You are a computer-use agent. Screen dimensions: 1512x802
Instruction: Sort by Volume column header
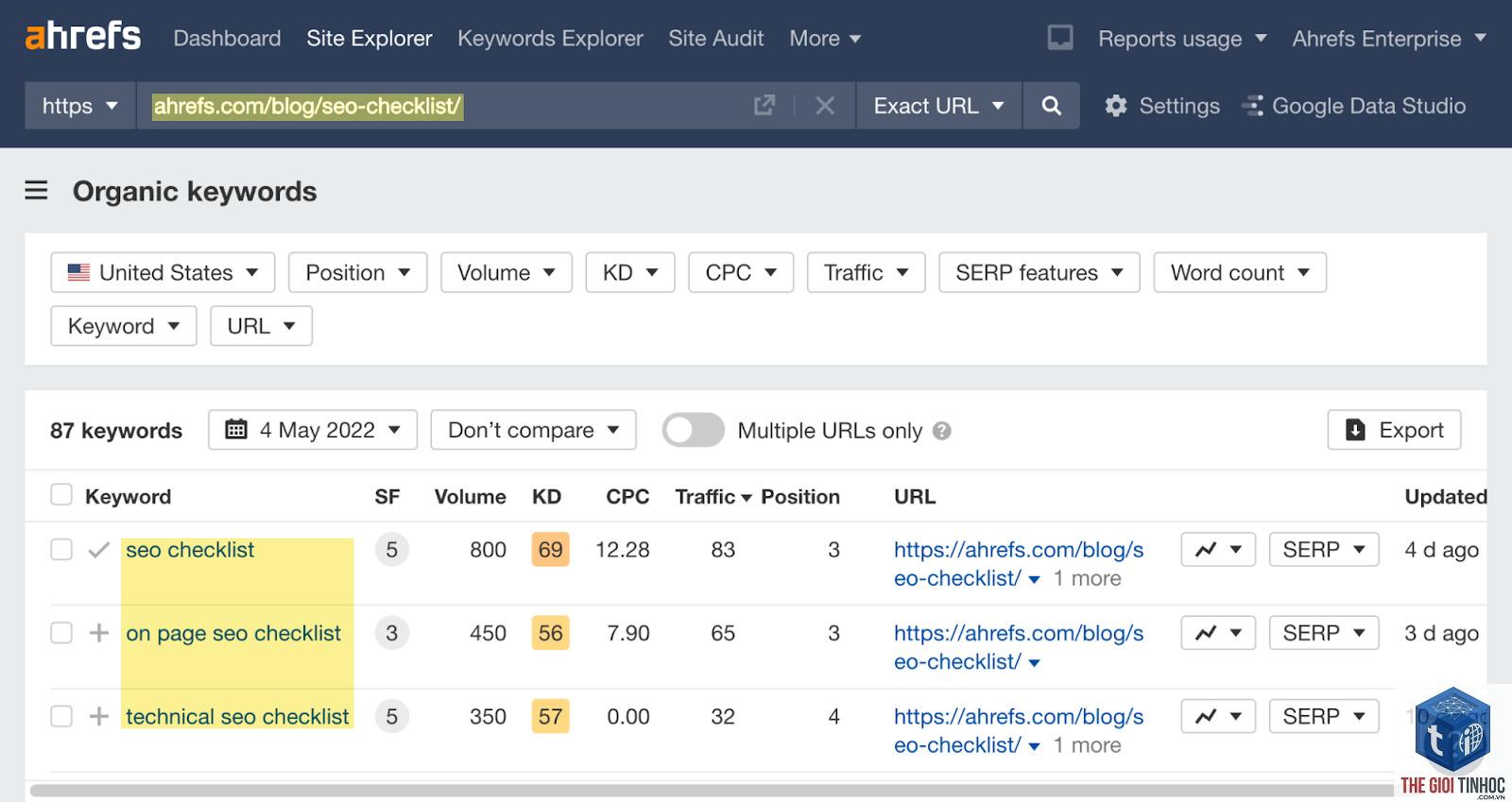point(470,496)
